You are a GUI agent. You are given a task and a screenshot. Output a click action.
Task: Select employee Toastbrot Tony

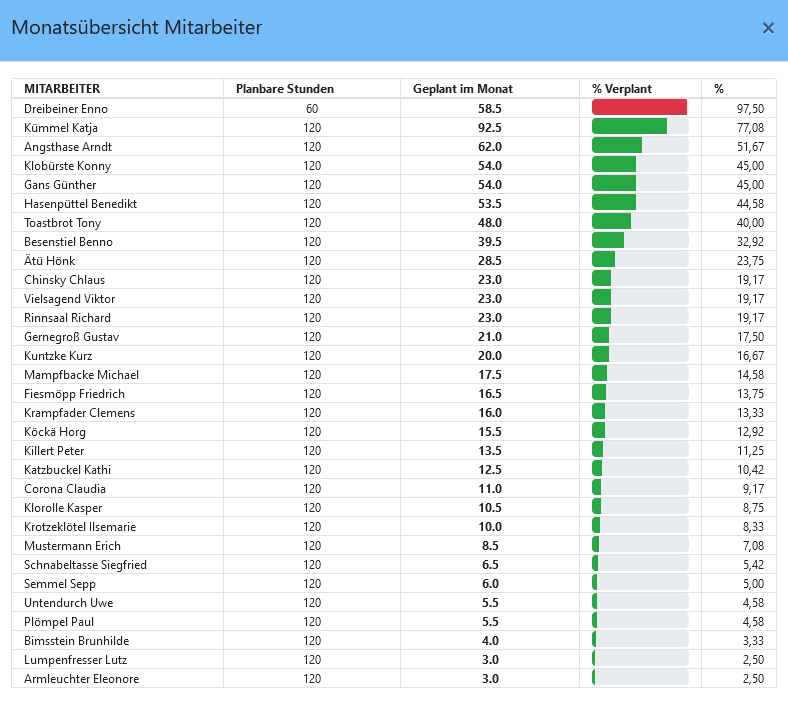tap(62, 223)
